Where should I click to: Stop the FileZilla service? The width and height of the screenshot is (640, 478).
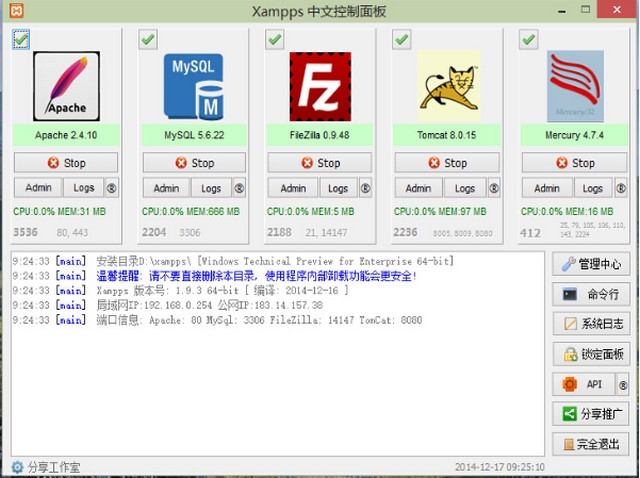click(320, 163)
